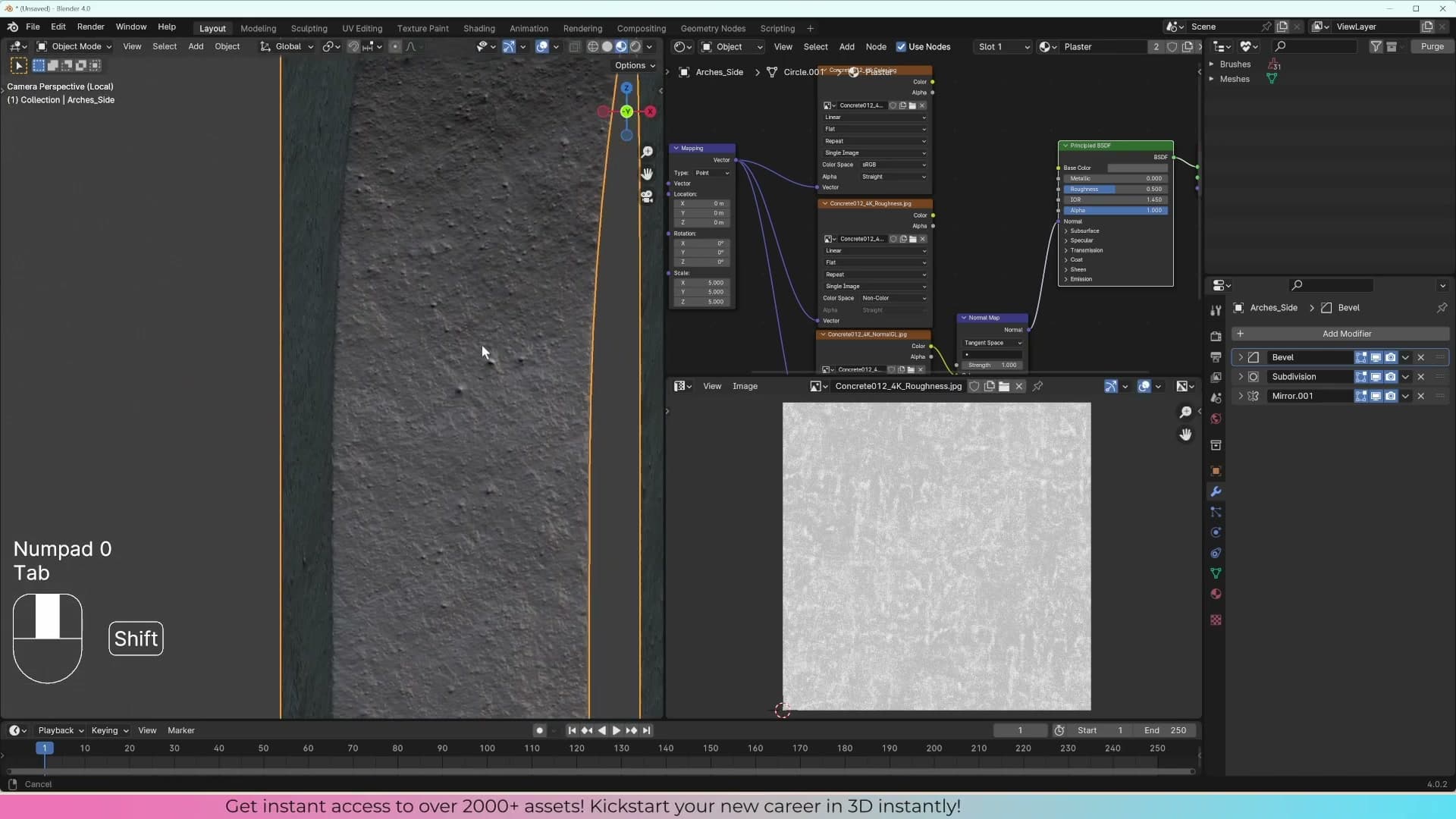Switch to the Geometry Nodes workspace tab
This screenshot has height=819, width=1456.
[713, 29]
